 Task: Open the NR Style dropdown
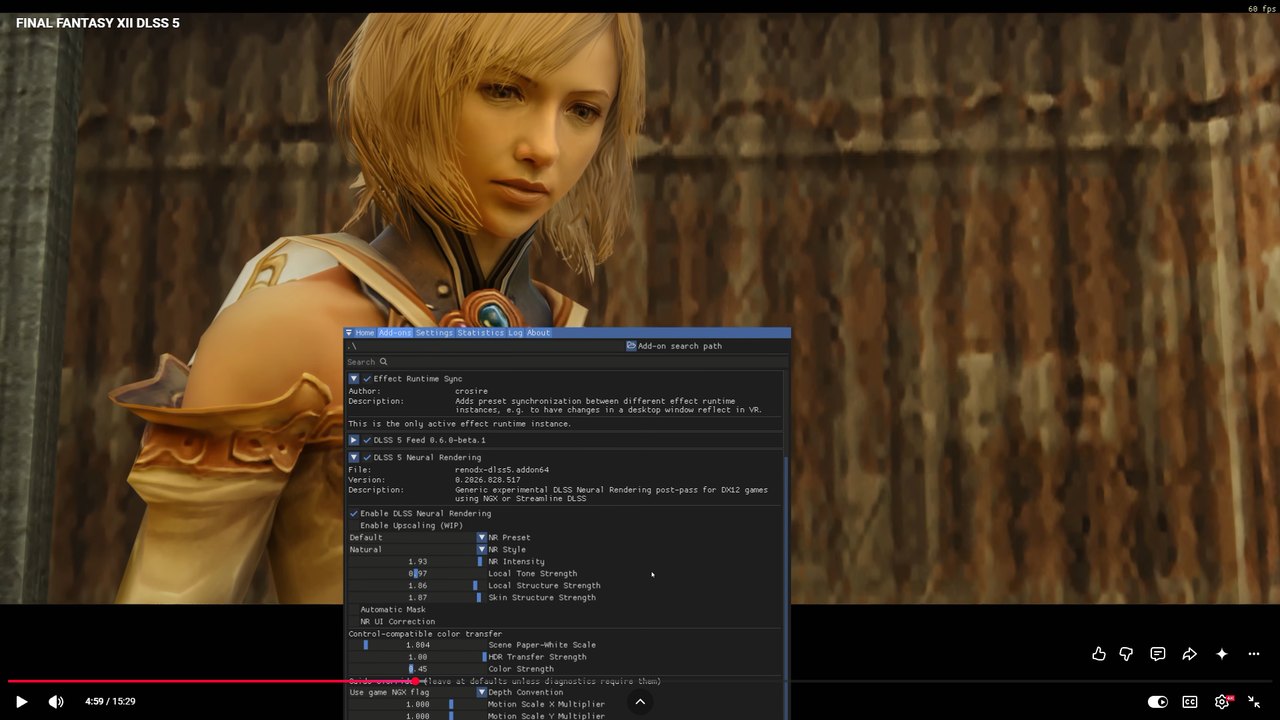point(417,550)
